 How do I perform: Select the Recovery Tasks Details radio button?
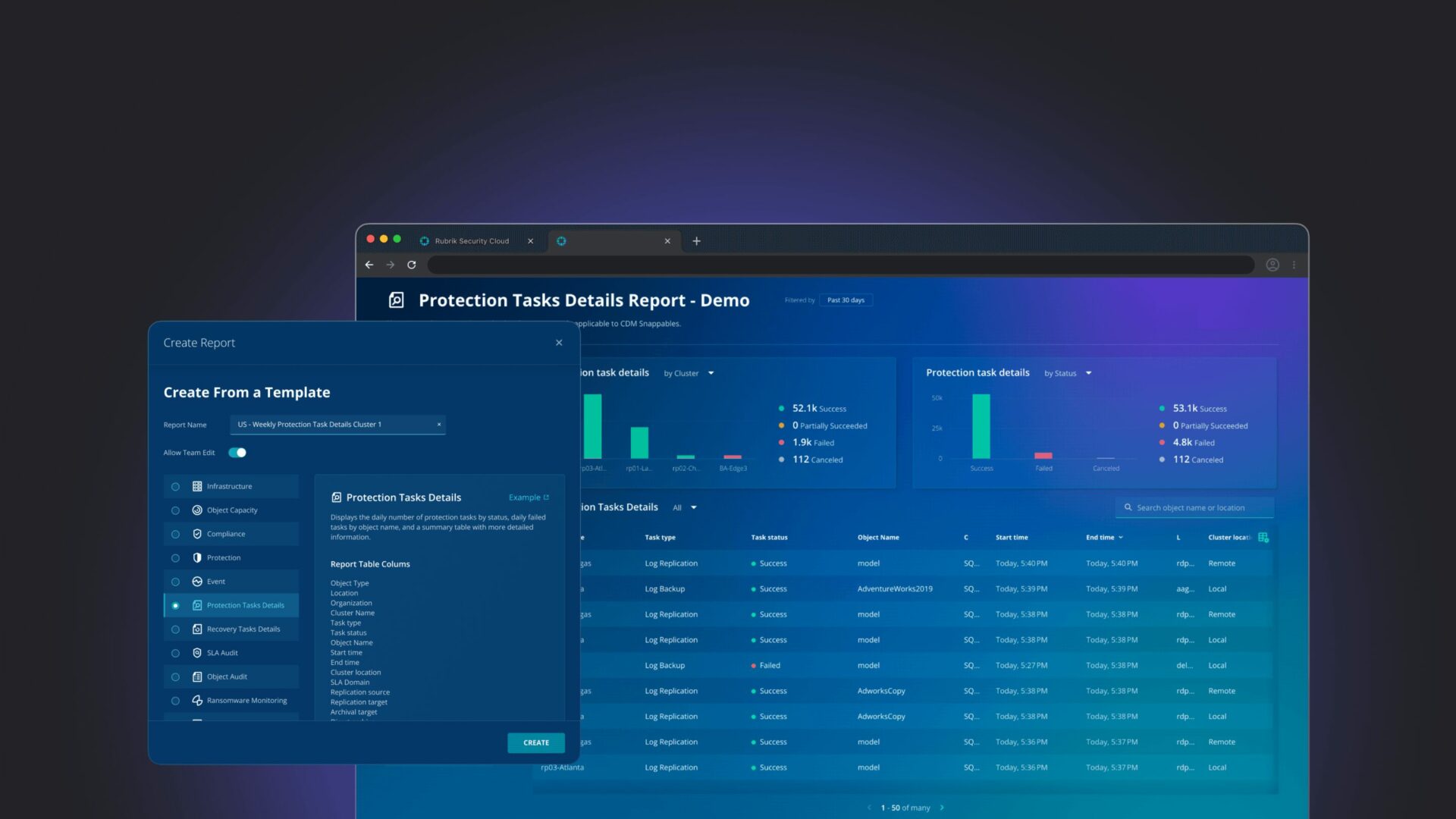(175, 629)
